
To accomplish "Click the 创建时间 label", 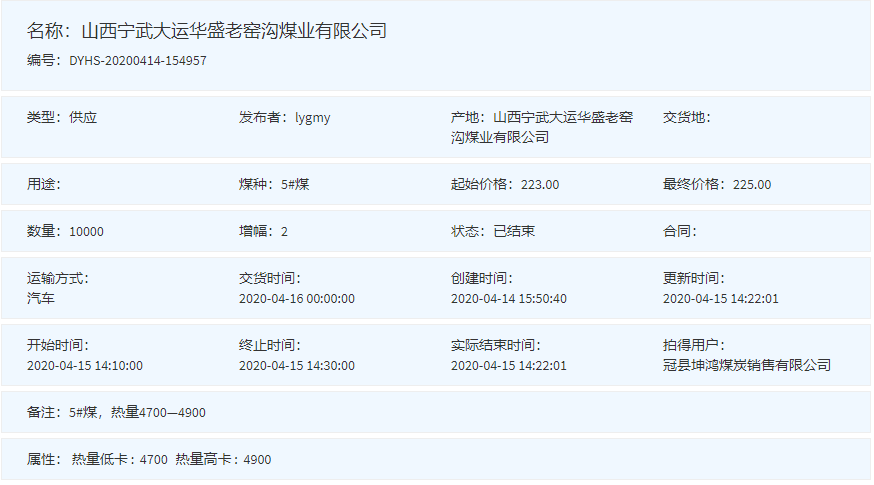I will click(482, 278).
